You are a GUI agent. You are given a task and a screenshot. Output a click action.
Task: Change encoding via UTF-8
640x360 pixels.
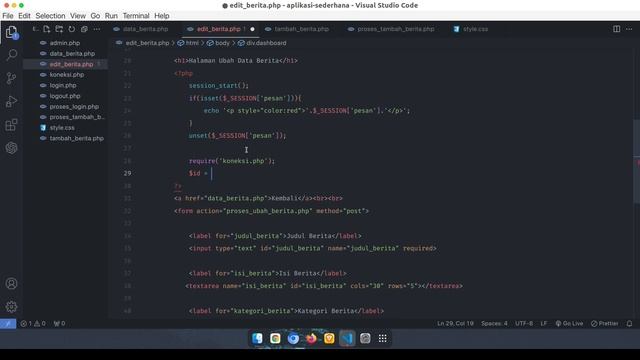[524, 324]
